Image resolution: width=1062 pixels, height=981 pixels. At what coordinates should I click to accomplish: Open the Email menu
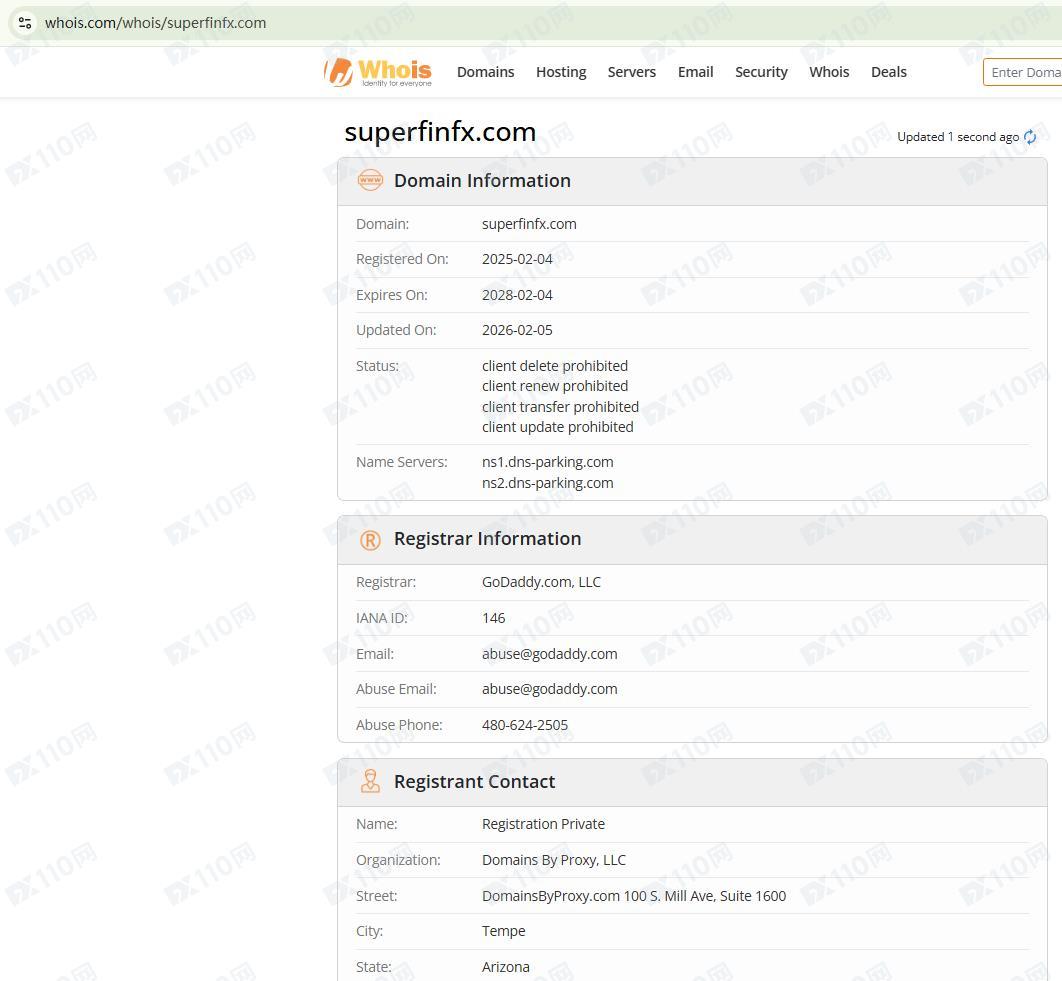695,72
